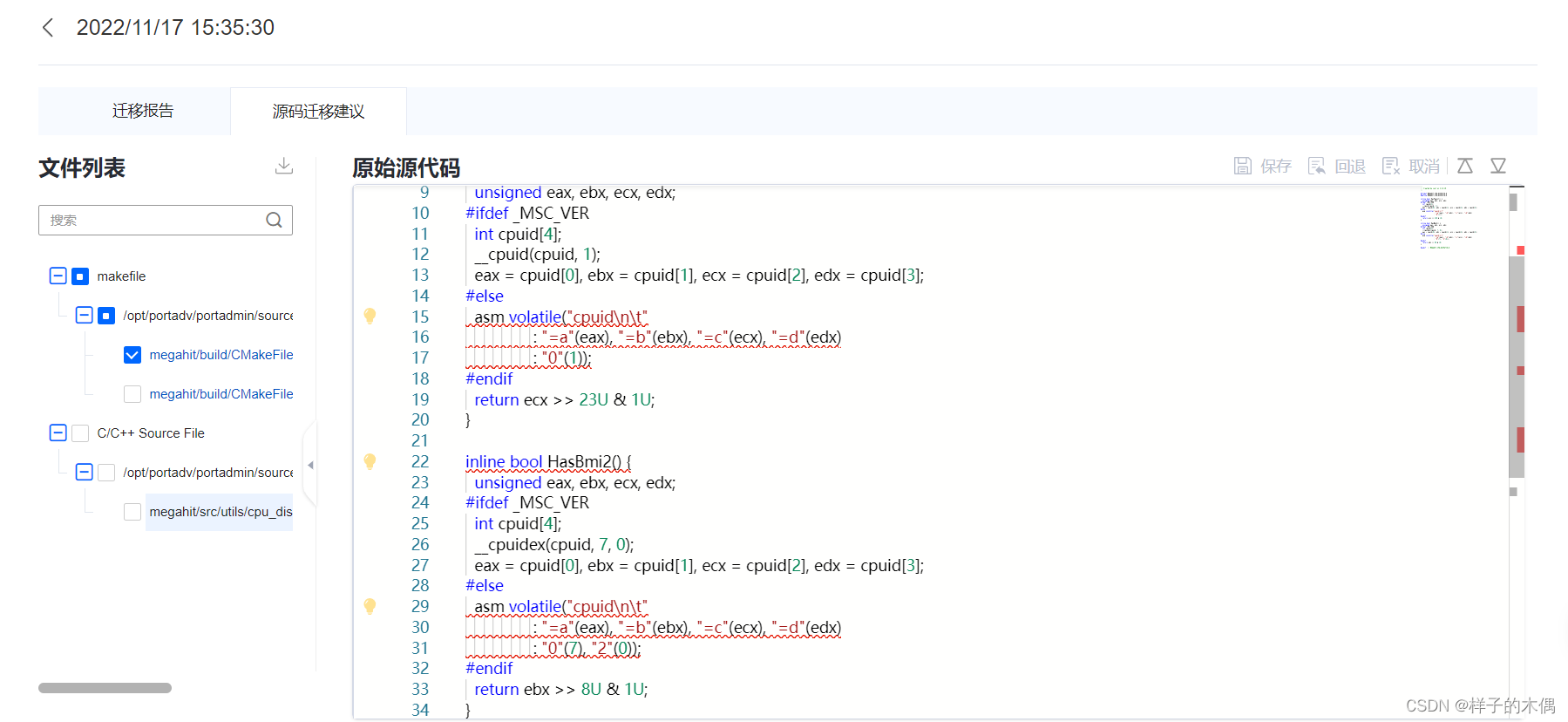Click the C/C++ Source File label
Viewport: 1568px width, 722px height.
pos(151,433)
